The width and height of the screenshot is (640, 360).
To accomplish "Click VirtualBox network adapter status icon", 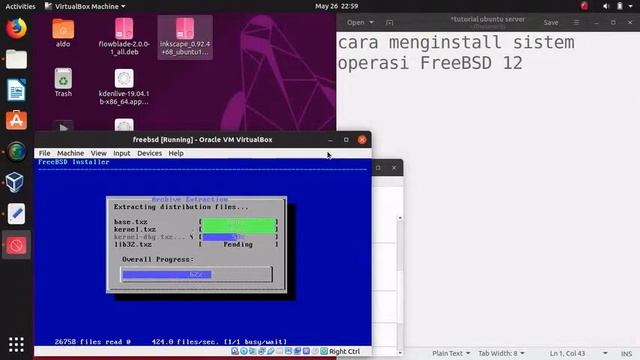I will tap(262, 351).
